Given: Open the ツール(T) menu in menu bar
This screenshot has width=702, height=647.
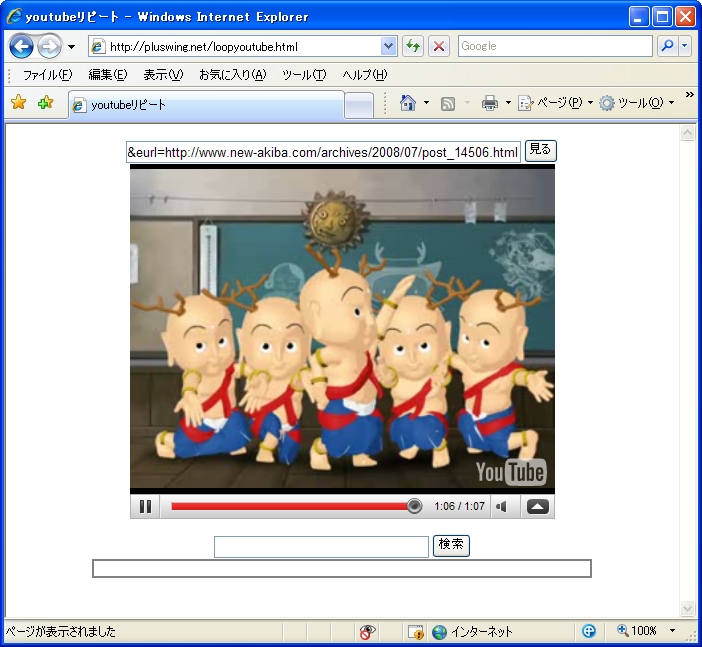Looking at the screenshot, I should point(304,75).
